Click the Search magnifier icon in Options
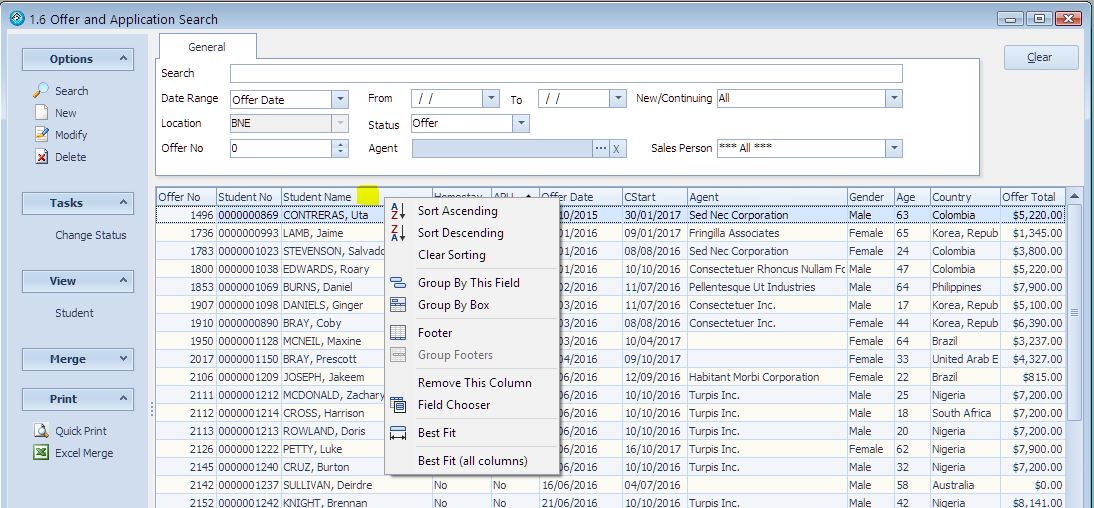This screenshot has height=508, width=1094. coord(41,90)
